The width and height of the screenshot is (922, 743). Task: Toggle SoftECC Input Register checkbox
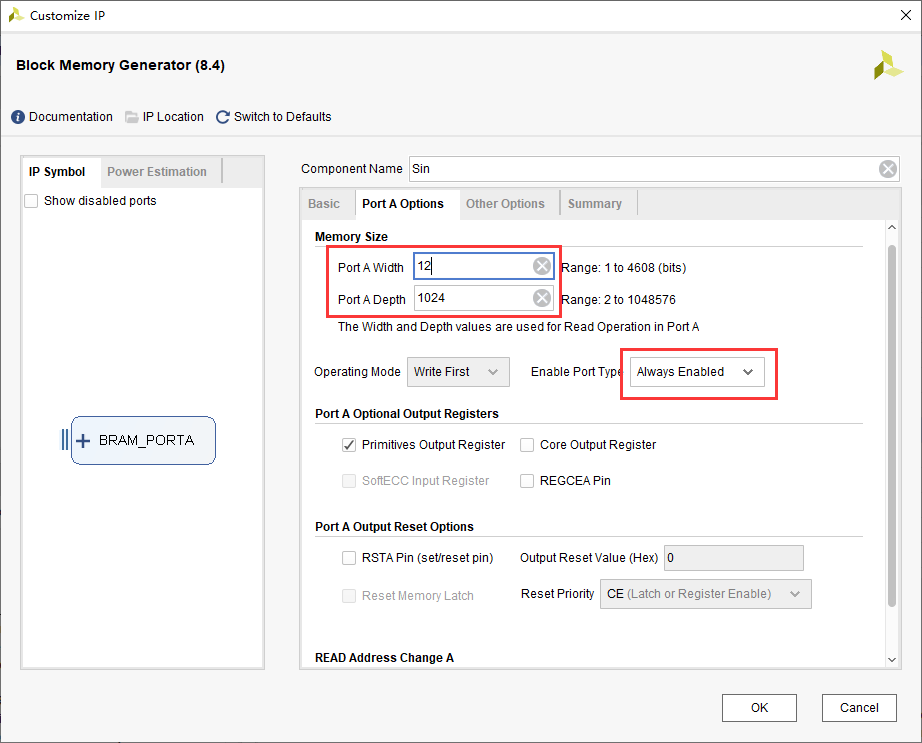349,481
